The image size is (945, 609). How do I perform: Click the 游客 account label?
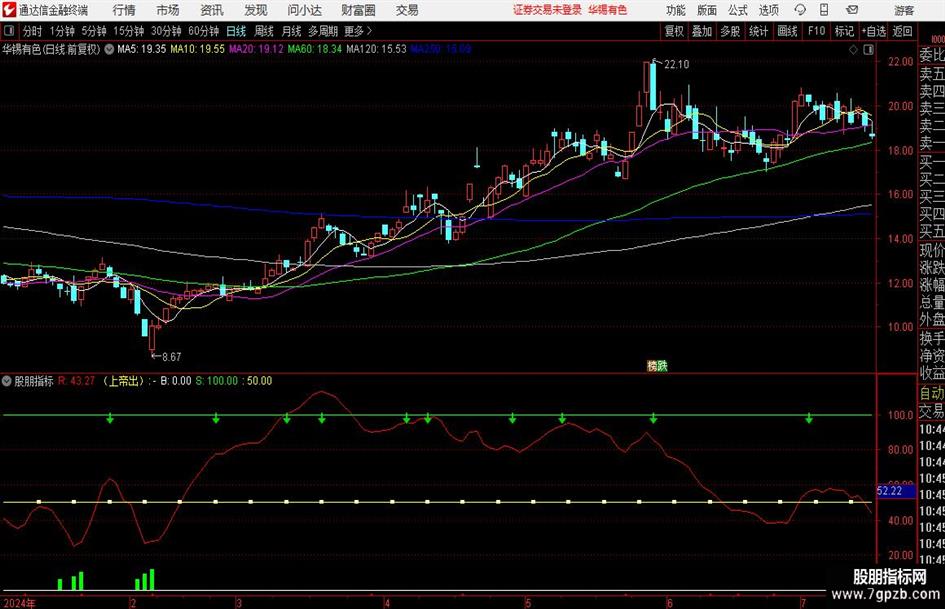(904, 10)
